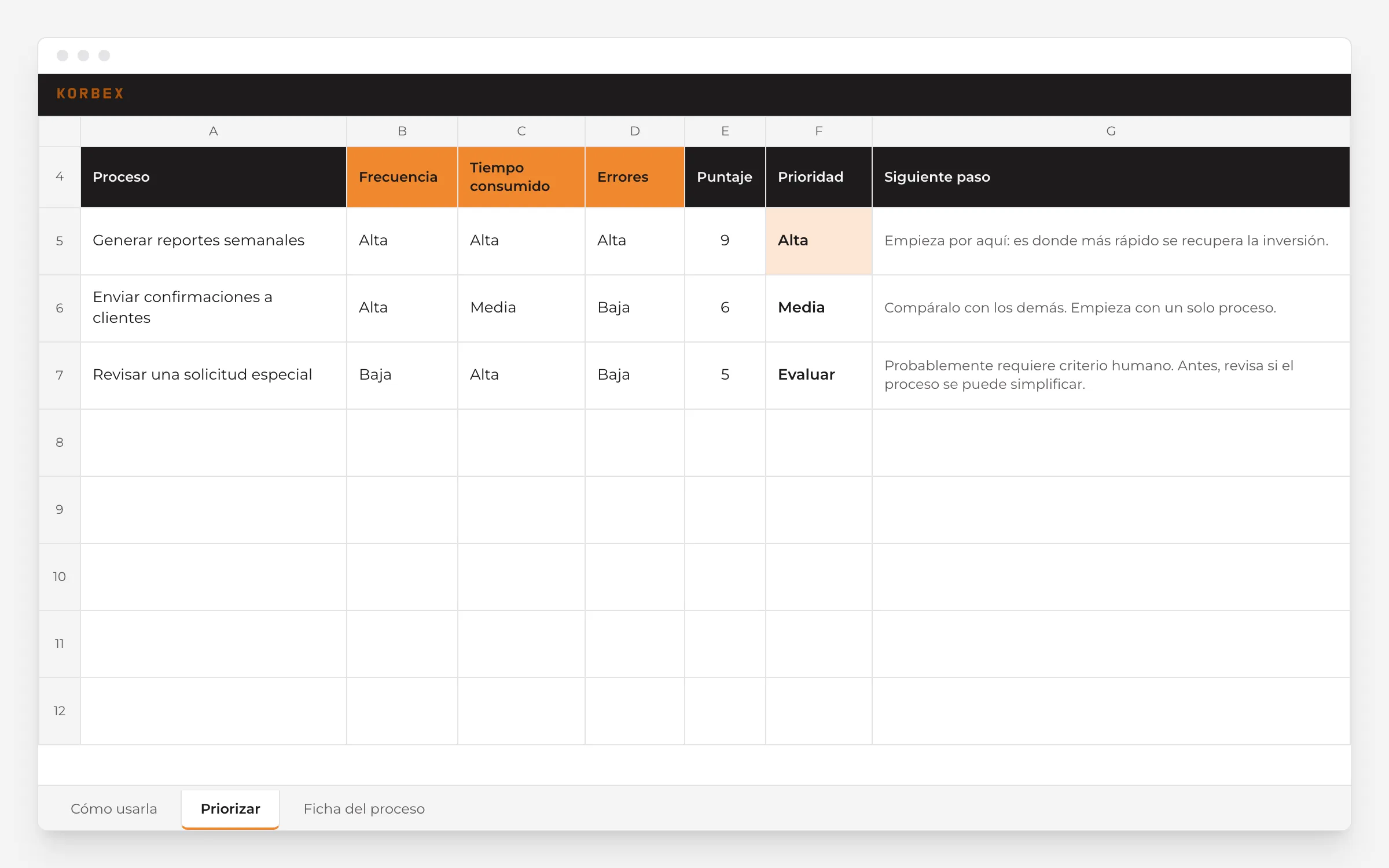
Task: Select the Generar reportes semanales cell
Action: point(214,241)
